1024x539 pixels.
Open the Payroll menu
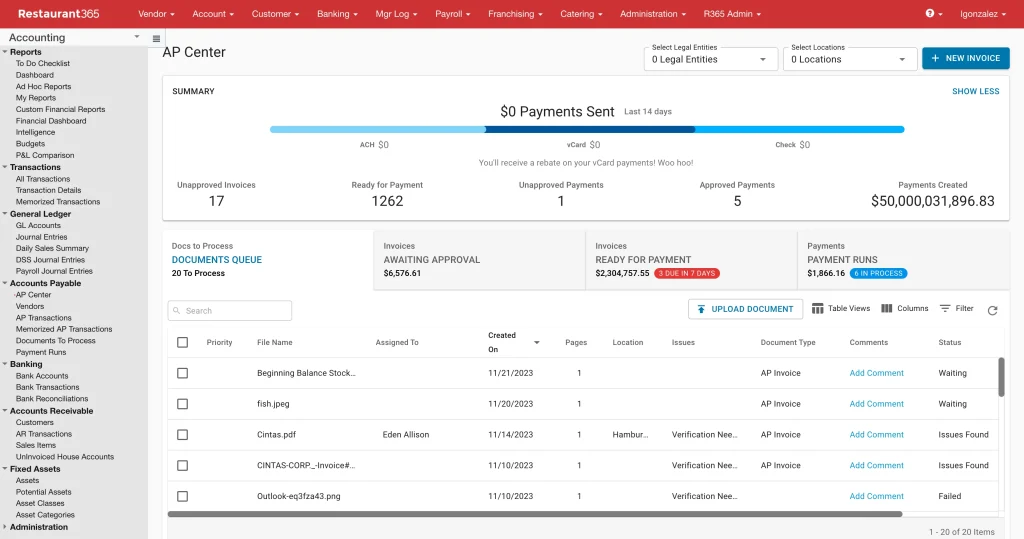453,14
